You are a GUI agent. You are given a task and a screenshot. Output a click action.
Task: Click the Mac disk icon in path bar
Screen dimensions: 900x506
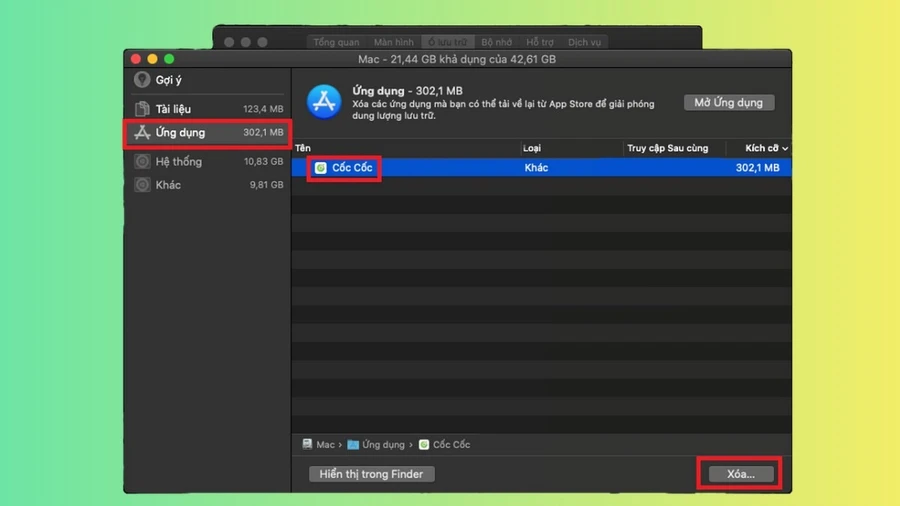pos(307,444)
